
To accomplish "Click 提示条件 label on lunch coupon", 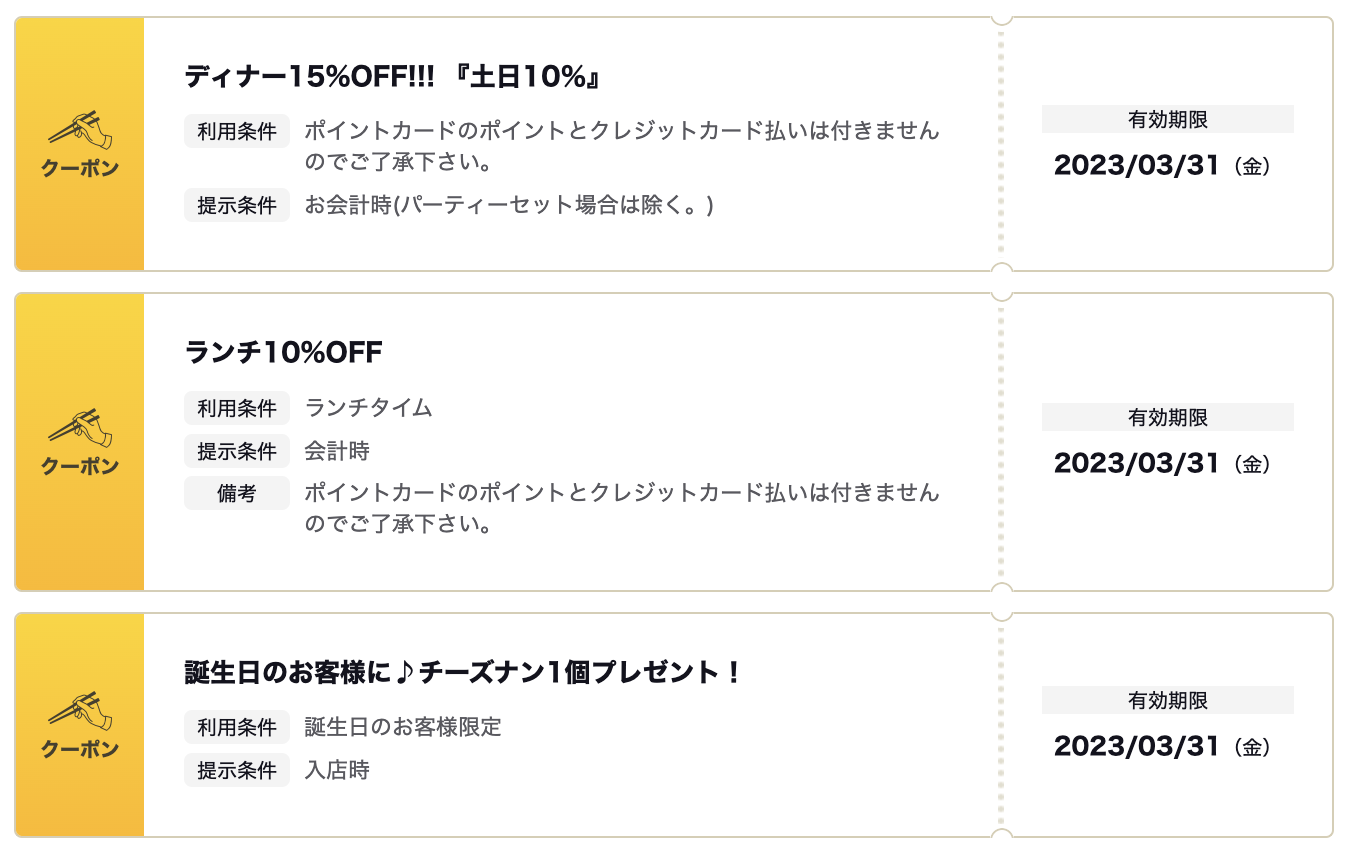I will [237, 451].
